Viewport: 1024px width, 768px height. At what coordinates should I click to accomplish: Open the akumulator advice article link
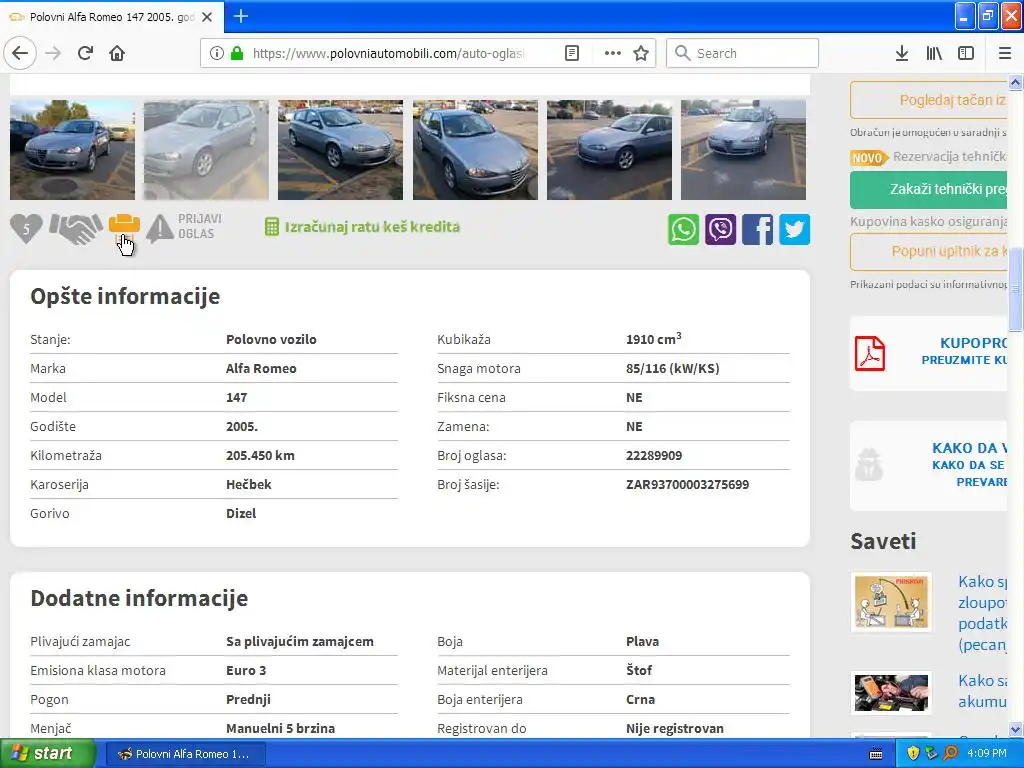982,691
